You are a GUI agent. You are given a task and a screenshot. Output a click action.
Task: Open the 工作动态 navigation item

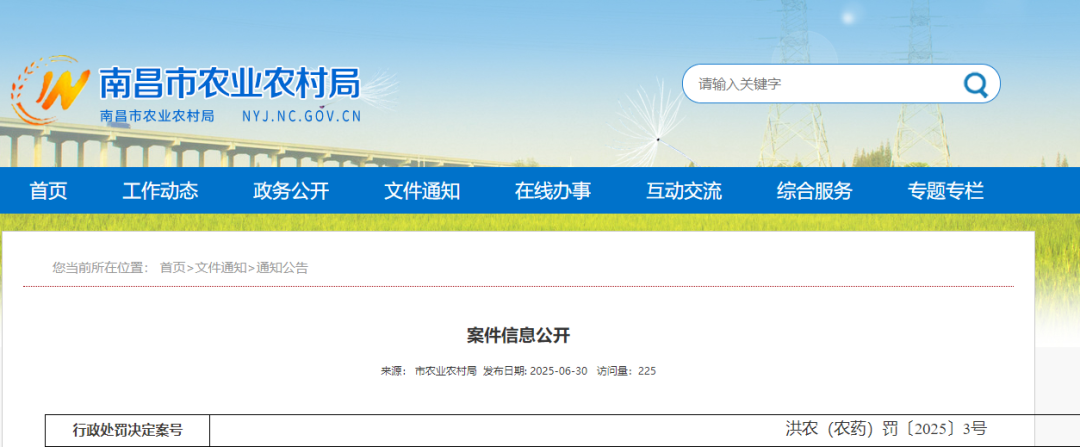pos(160,191)
